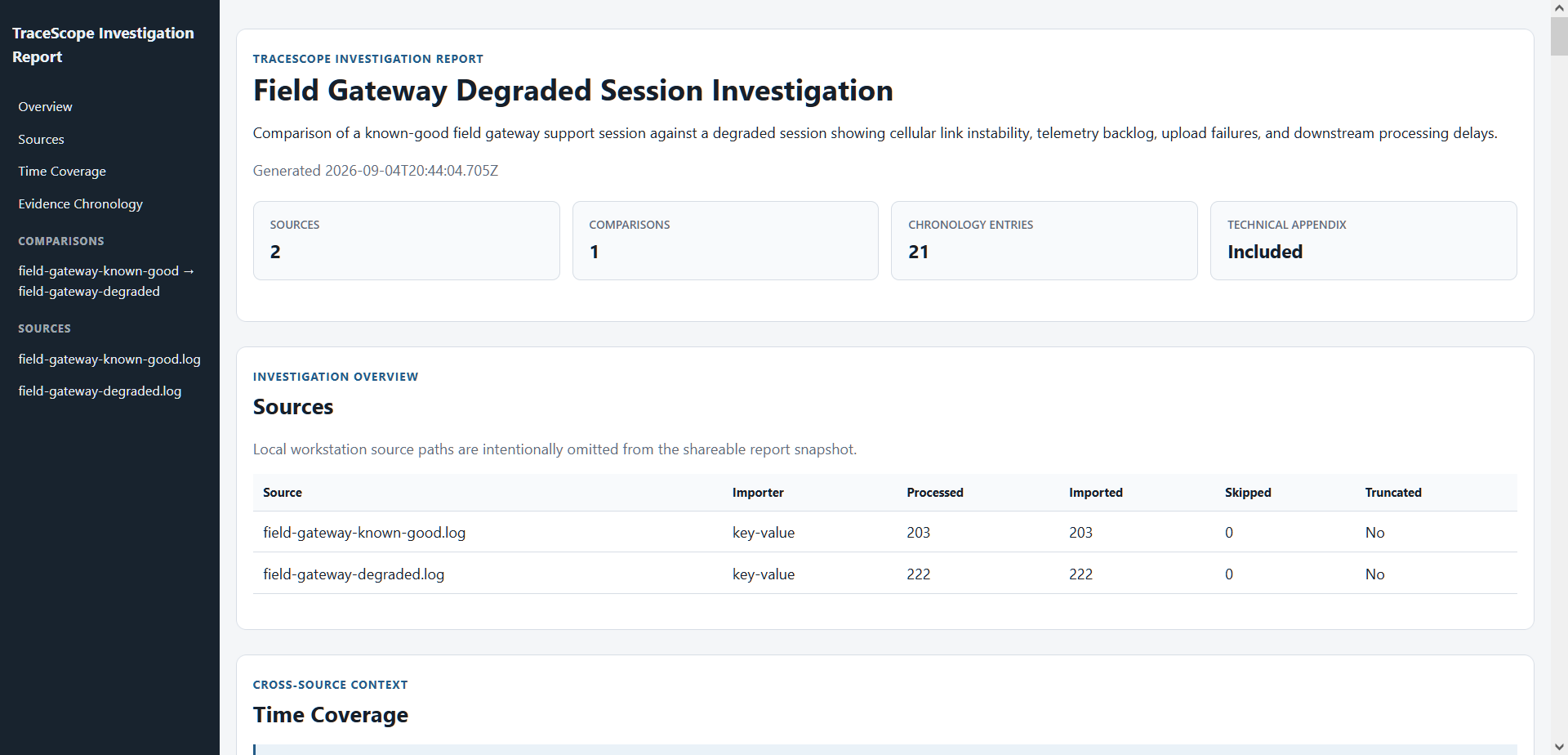Jump to Time Coverage section link
The image size is (1568, 755).
click(62, 172)
